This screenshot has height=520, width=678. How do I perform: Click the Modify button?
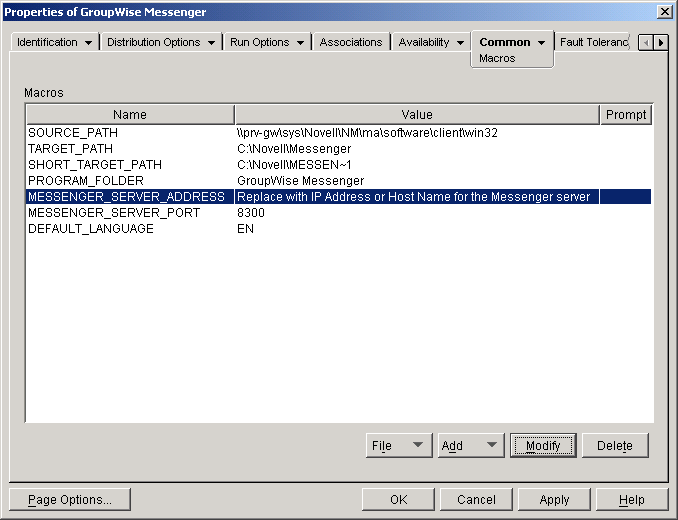click(x=543, y=445)
